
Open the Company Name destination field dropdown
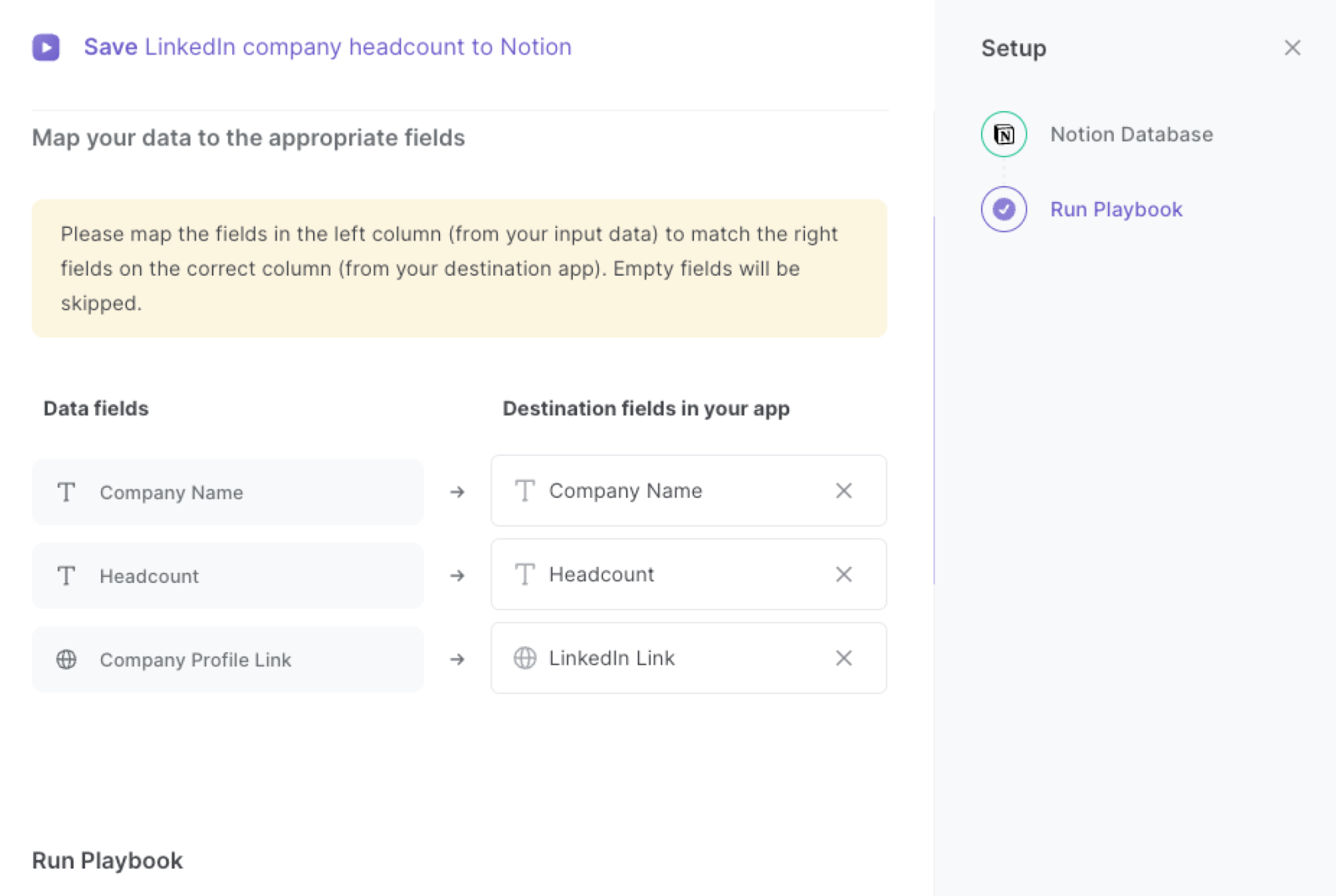coord(689,491)
